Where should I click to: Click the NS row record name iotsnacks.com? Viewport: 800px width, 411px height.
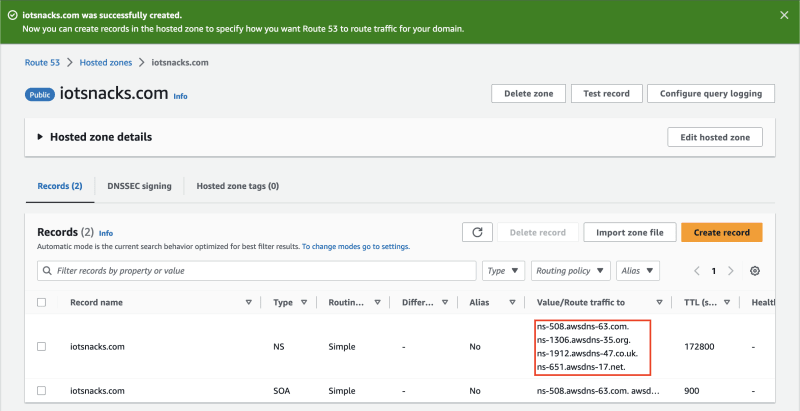pyautogui.click(x=97, y=347)
